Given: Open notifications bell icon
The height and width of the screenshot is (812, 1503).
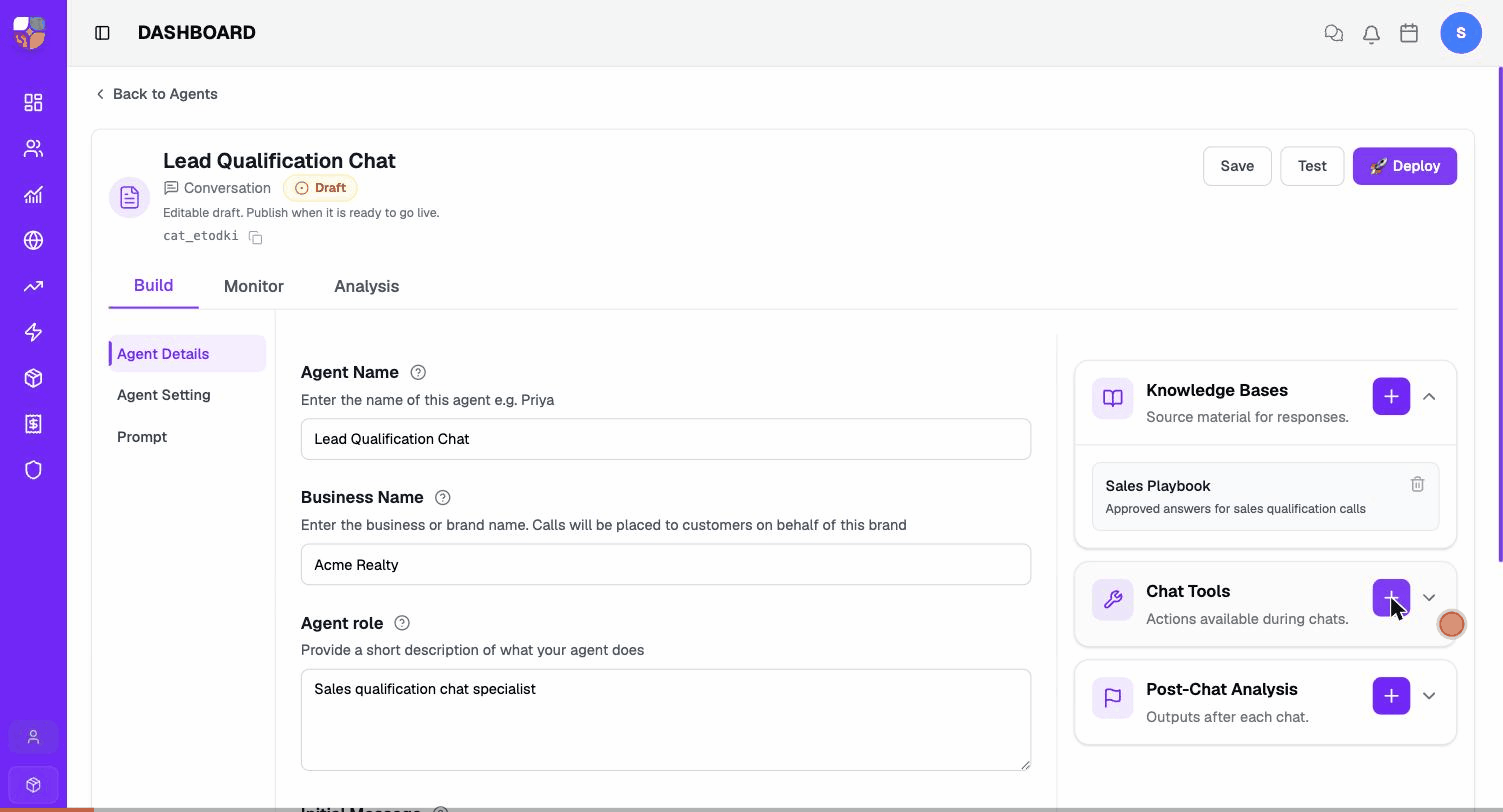Looking at the screenshot, I should coord(1371,33).
